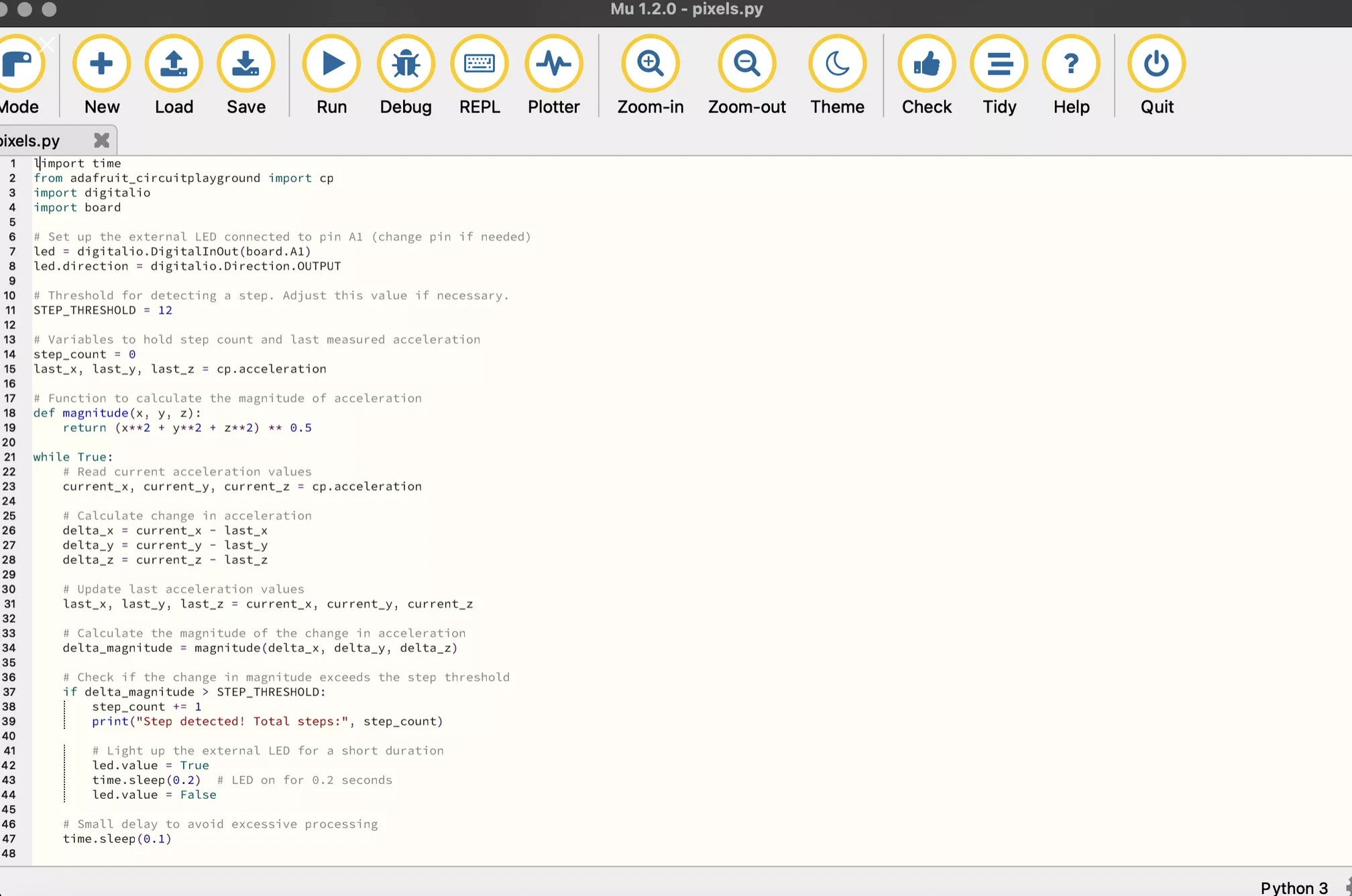Click the 'return (x**2 + y**2 + z**2) ** 0.5' line
Viewport: 1352px width, 896px height.
[187, 428]
